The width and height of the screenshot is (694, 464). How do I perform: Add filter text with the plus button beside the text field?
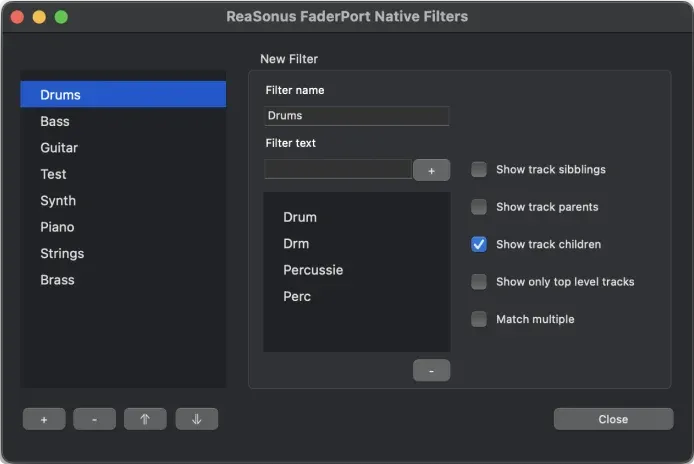(x=432, y=170)
